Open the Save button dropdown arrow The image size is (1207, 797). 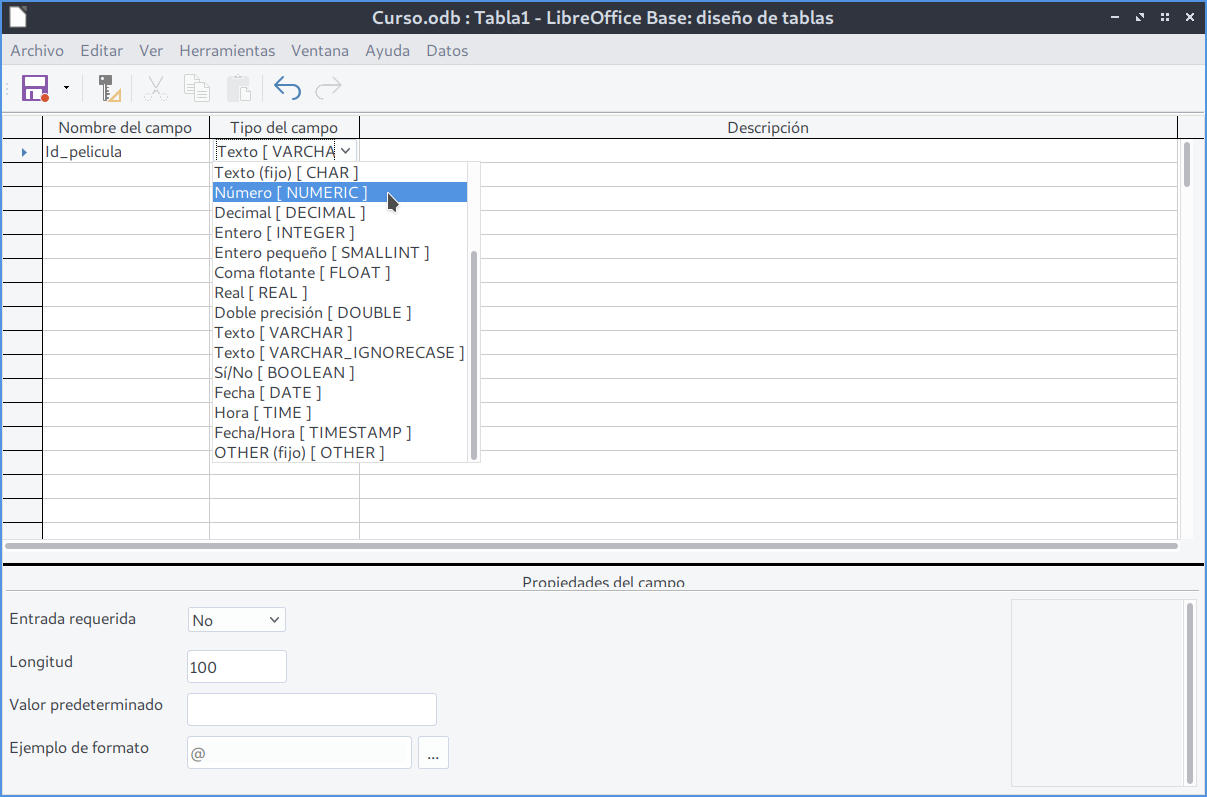coord(66,88)
